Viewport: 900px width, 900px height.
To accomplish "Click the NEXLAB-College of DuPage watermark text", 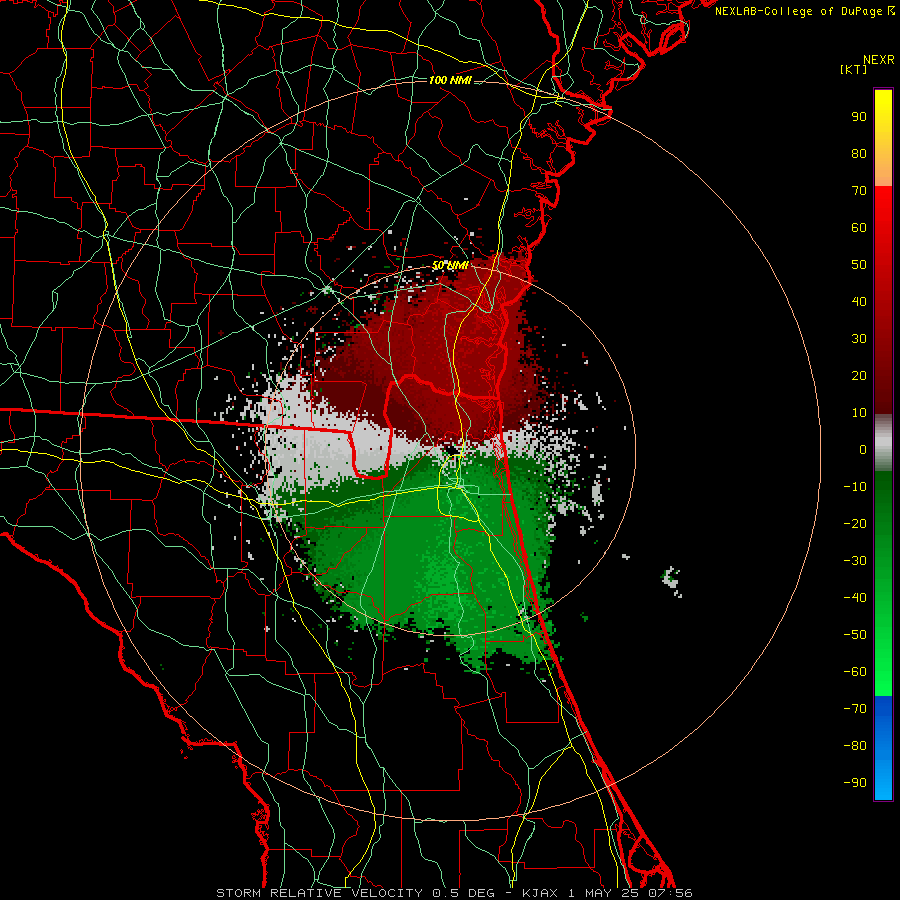I will point(805,11).
